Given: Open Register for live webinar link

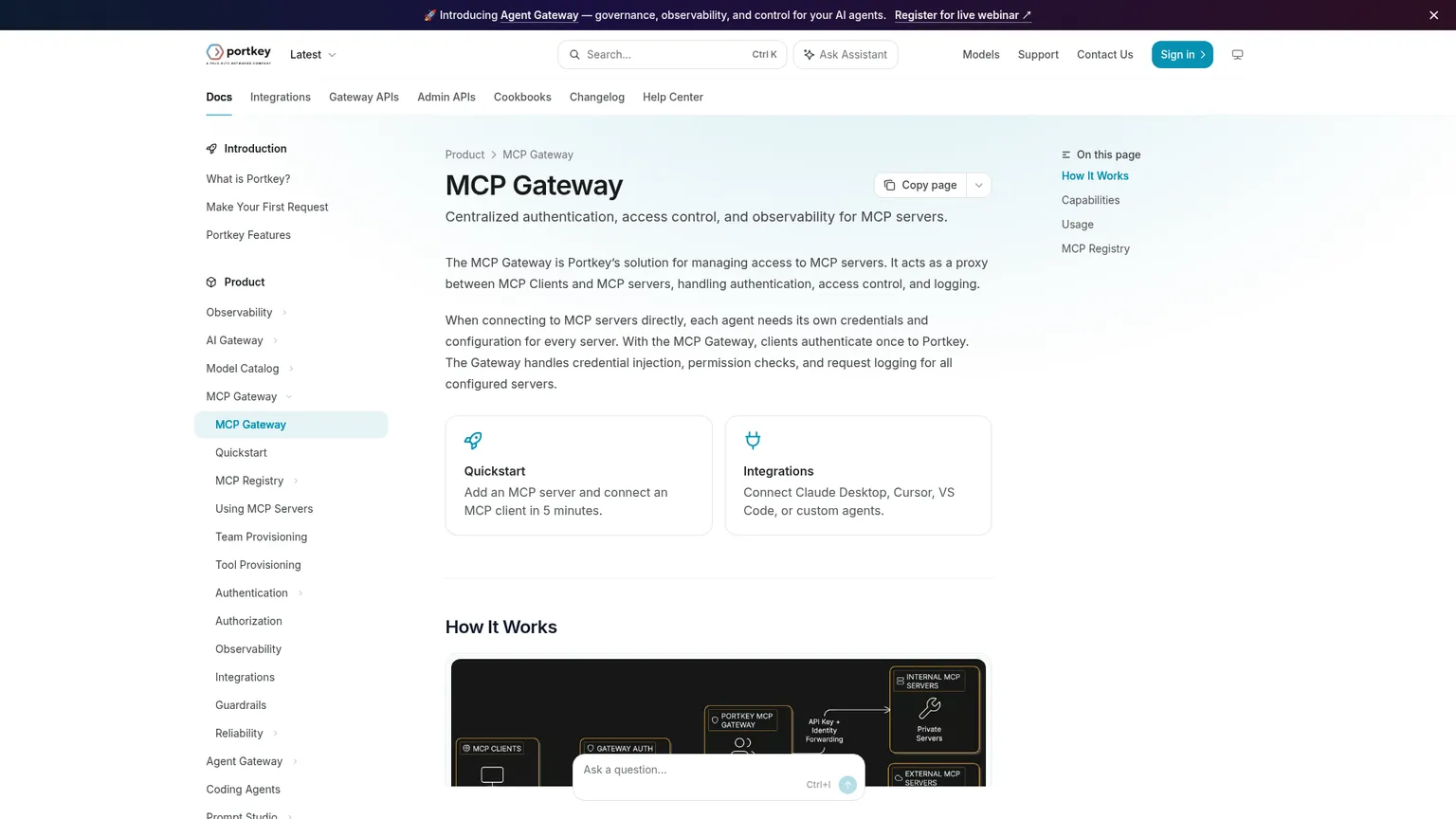Looking at the screenshot, I should click(x=962, y=15).
